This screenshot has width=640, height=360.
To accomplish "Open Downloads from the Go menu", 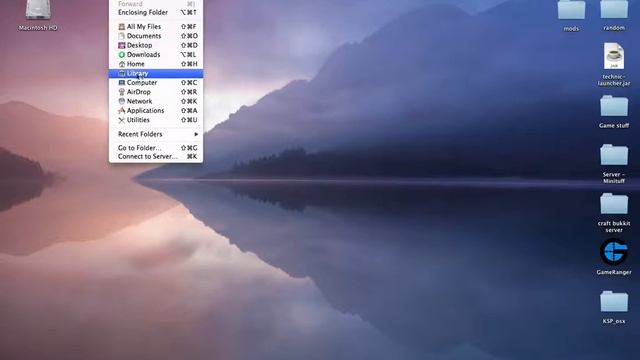I will [156, 55].
